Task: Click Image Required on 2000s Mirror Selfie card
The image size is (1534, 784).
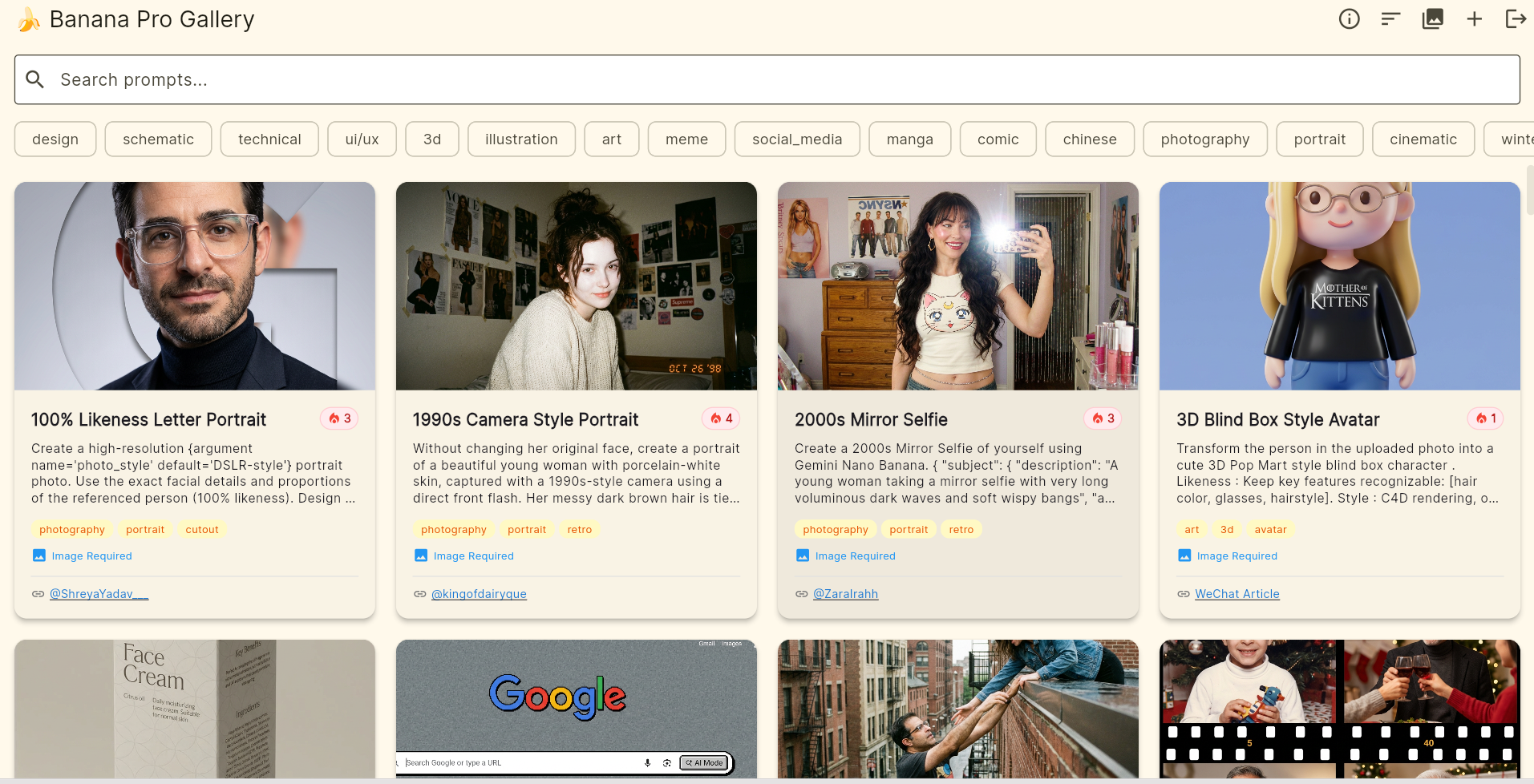Action: (846, 556)
